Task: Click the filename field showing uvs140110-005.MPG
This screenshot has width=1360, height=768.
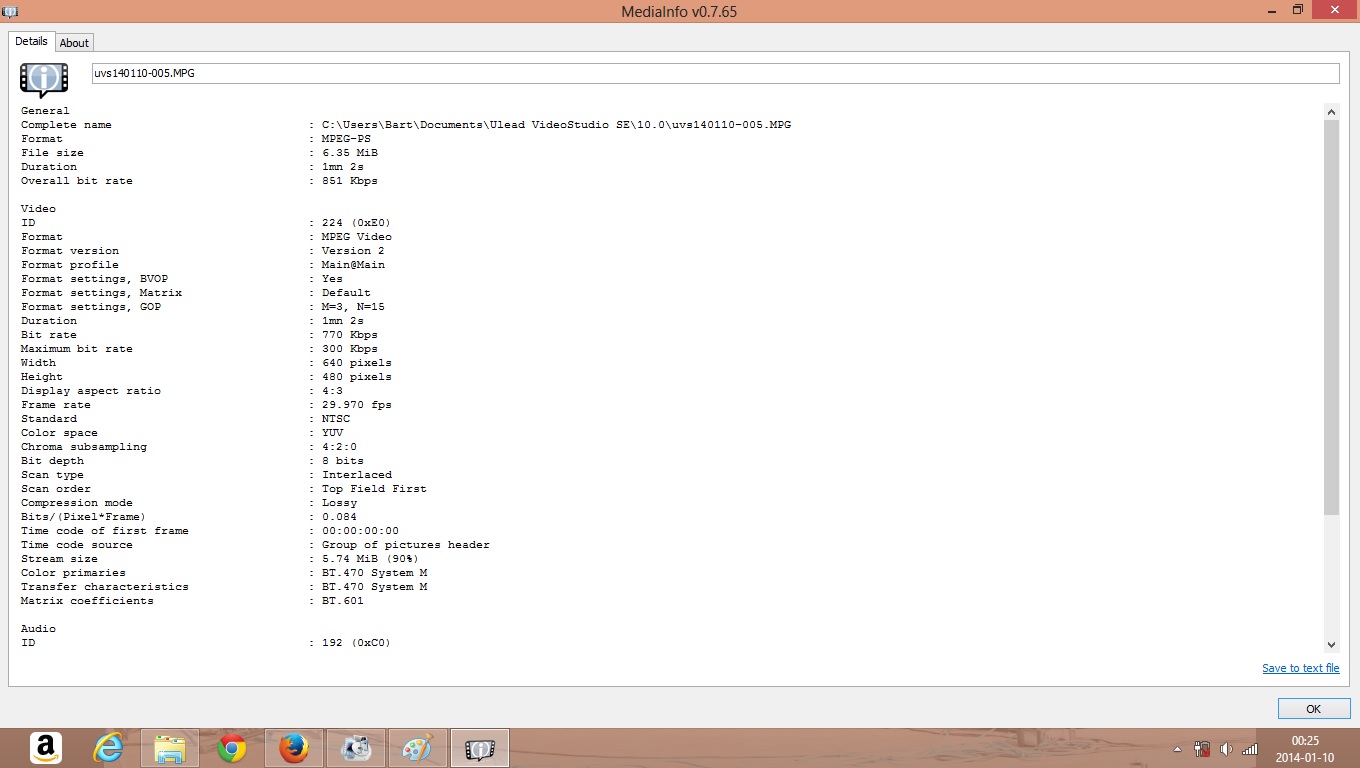Action: (715, 73)
